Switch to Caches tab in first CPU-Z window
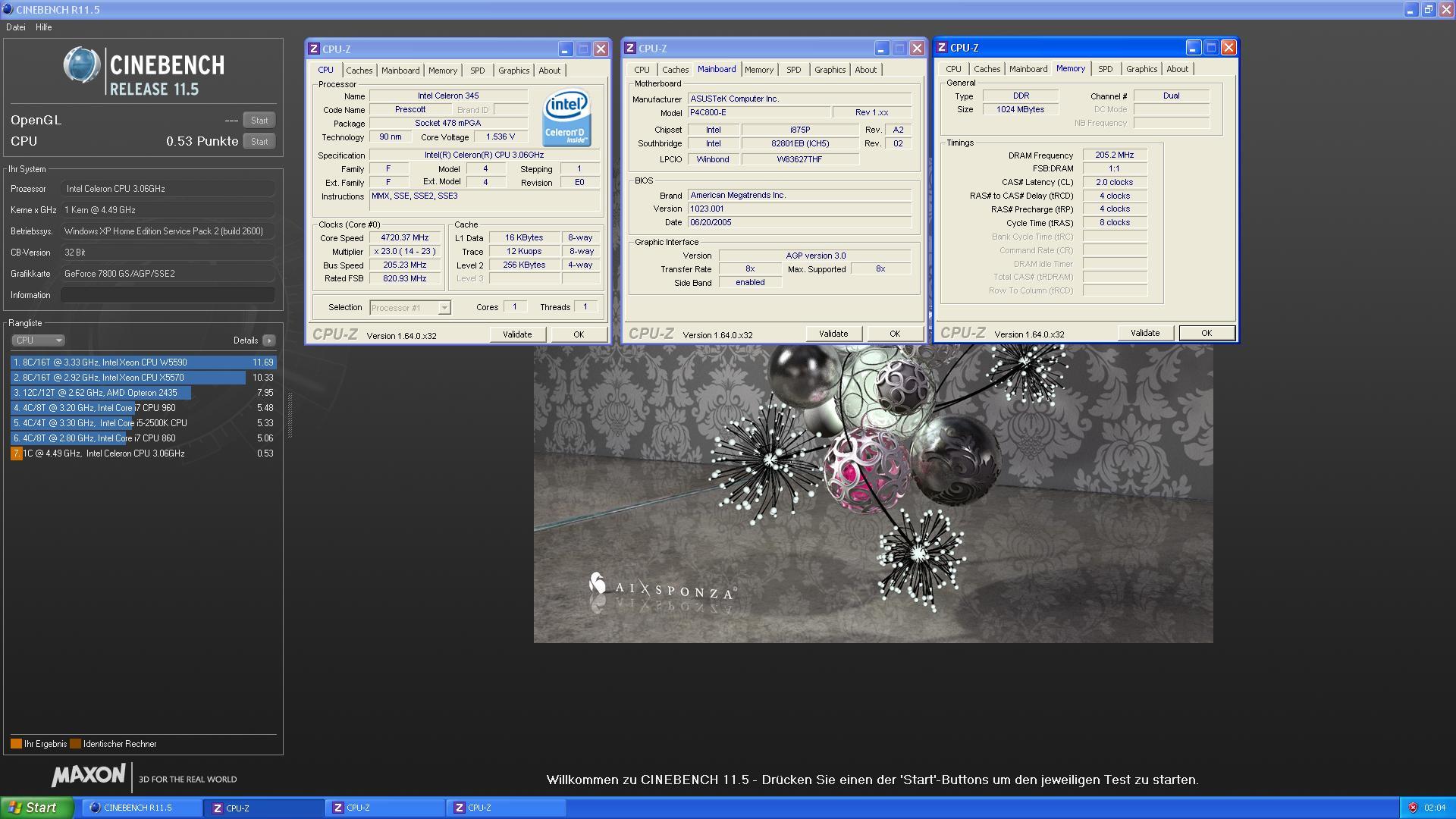The width and height of the screenshot is (1456, 819). pyautogui.click(x=359, y=71)
